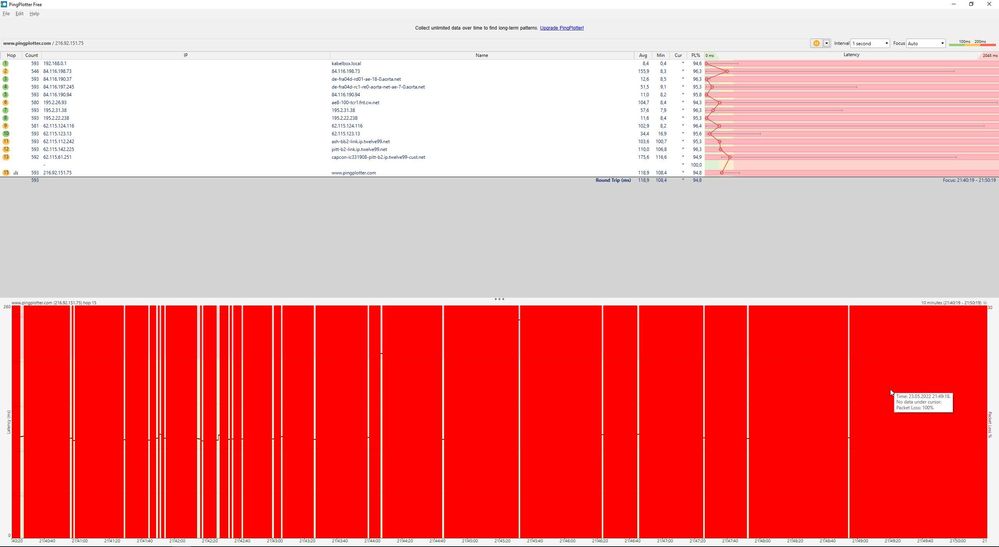Click the 2045 ms latency scale maximum label
Screen dimensions: 999x547
(990, 56)
